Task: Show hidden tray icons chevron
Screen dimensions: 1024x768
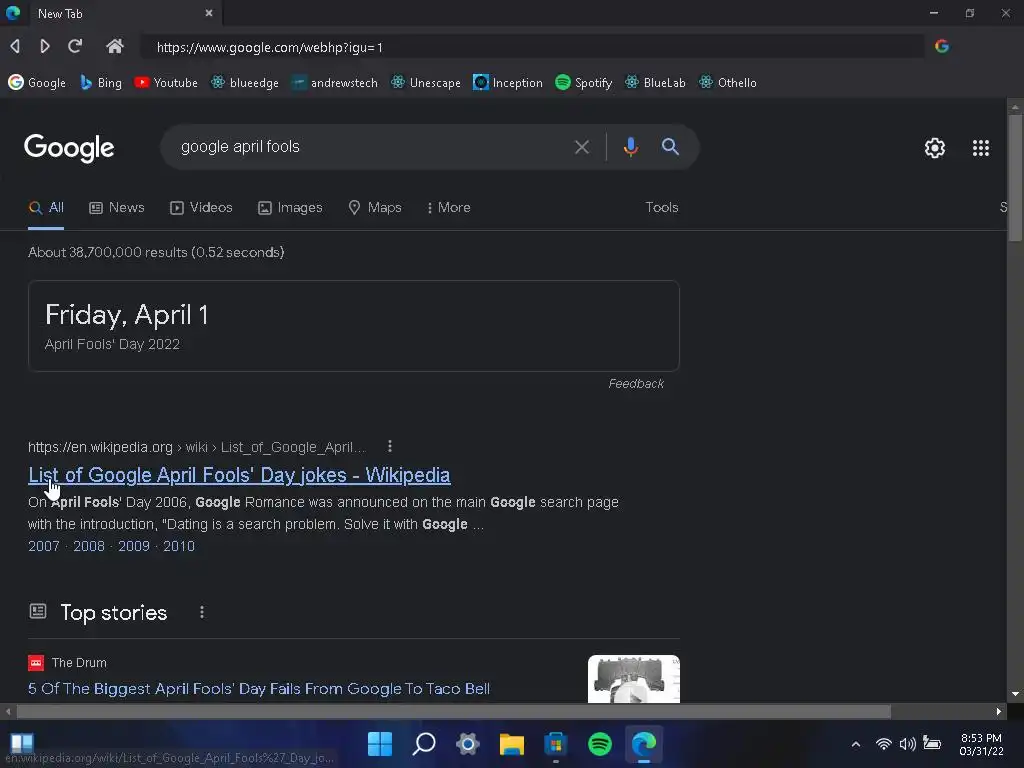Action: point(856,744)
